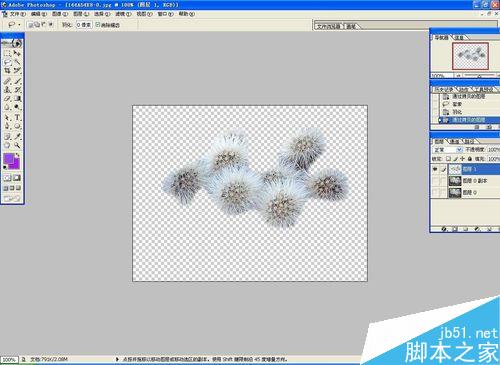This screenshot has width=500, height=365.
Task: Select the Type (T) tool
Action: click(17, 118)
